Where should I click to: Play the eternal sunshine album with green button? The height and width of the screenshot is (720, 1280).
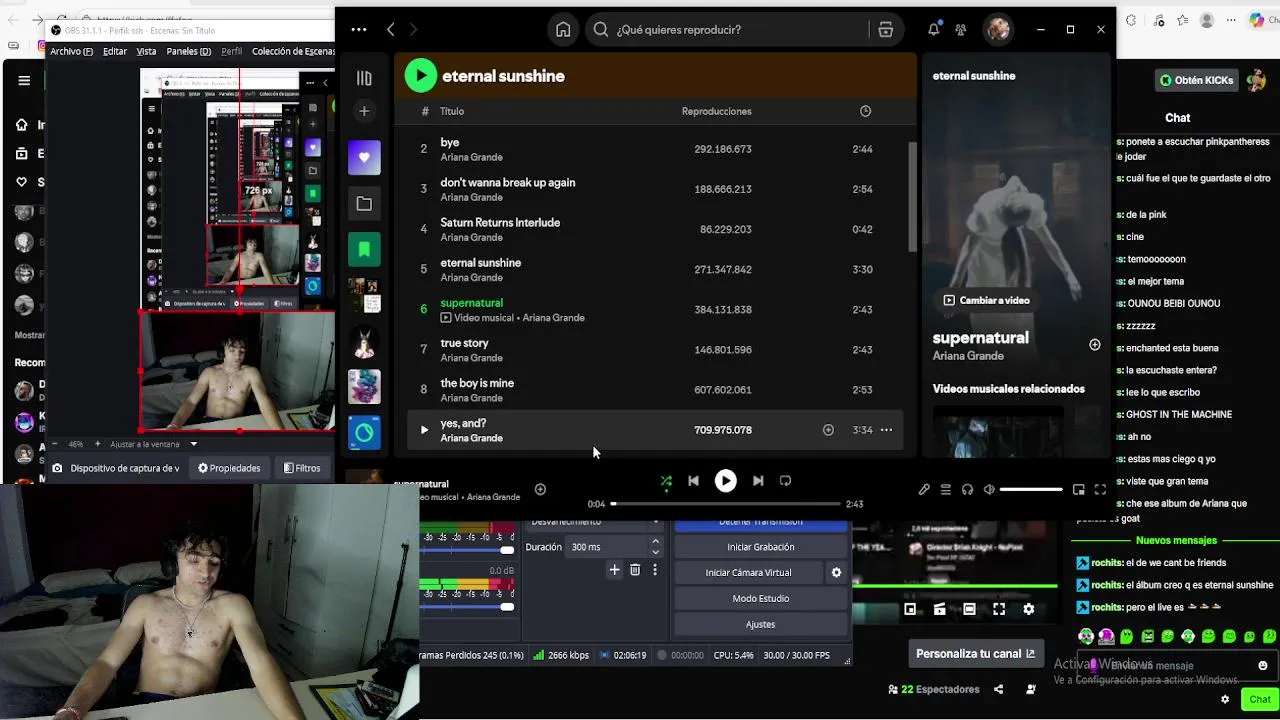[421, 76]
